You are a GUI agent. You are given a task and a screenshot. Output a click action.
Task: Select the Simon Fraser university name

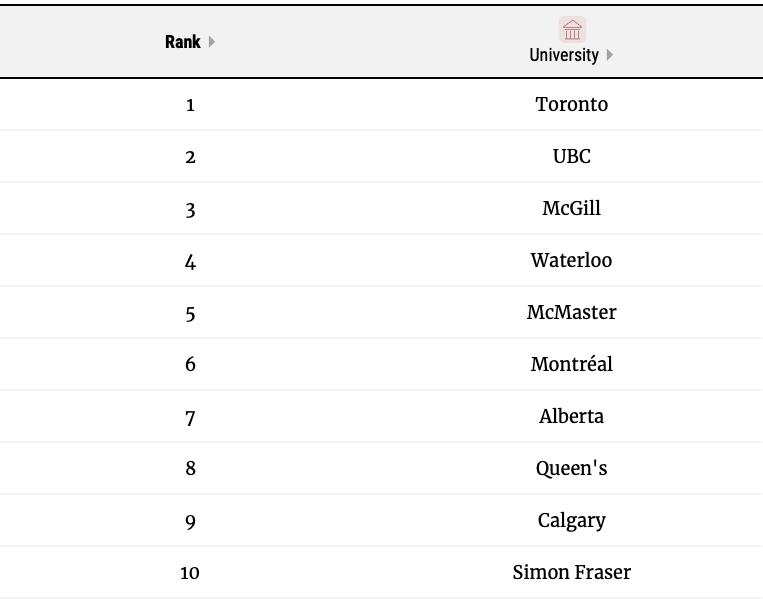pyautogui.click(x=571, y=572)
